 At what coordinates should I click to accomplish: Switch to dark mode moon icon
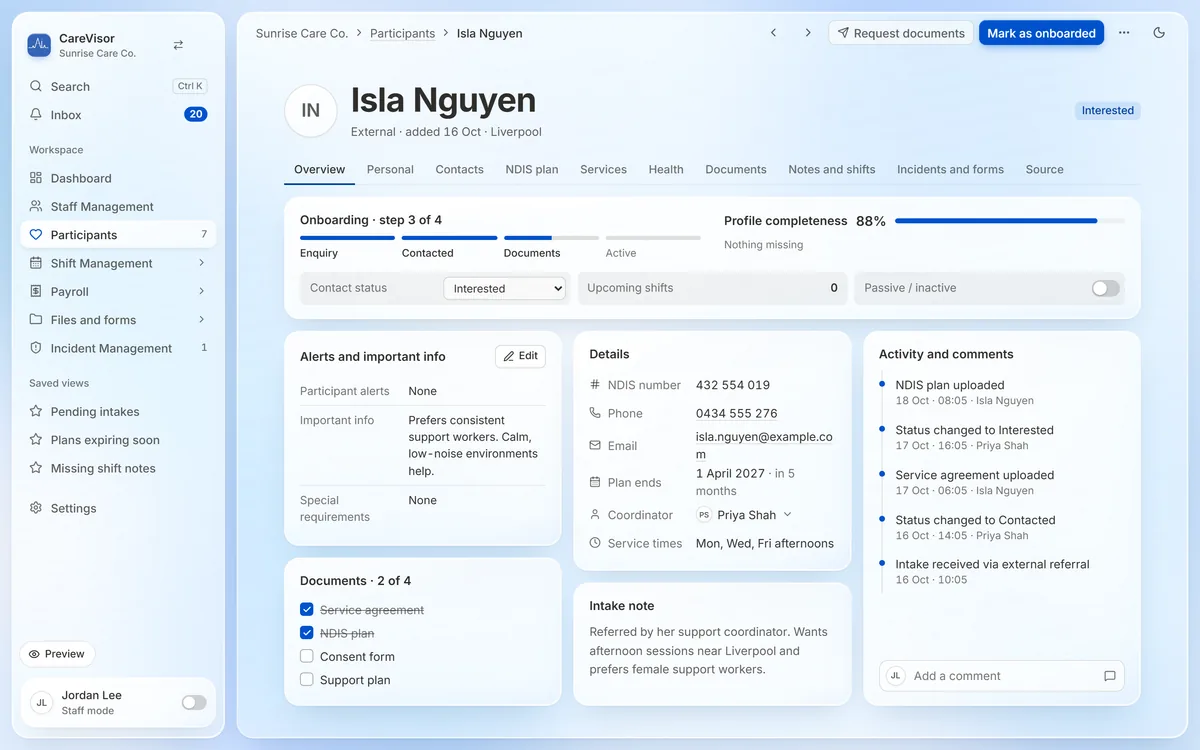(x=1159, y=33)
